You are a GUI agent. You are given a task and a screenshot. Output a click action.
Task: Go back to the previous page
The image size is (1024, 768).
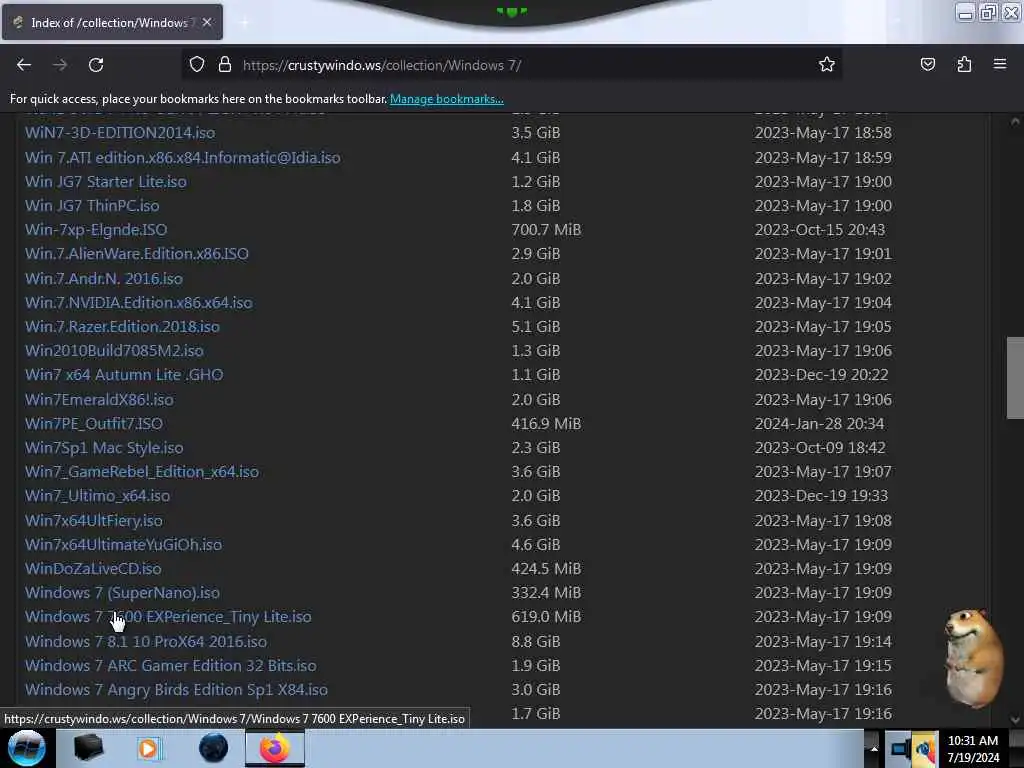[24, 65]
